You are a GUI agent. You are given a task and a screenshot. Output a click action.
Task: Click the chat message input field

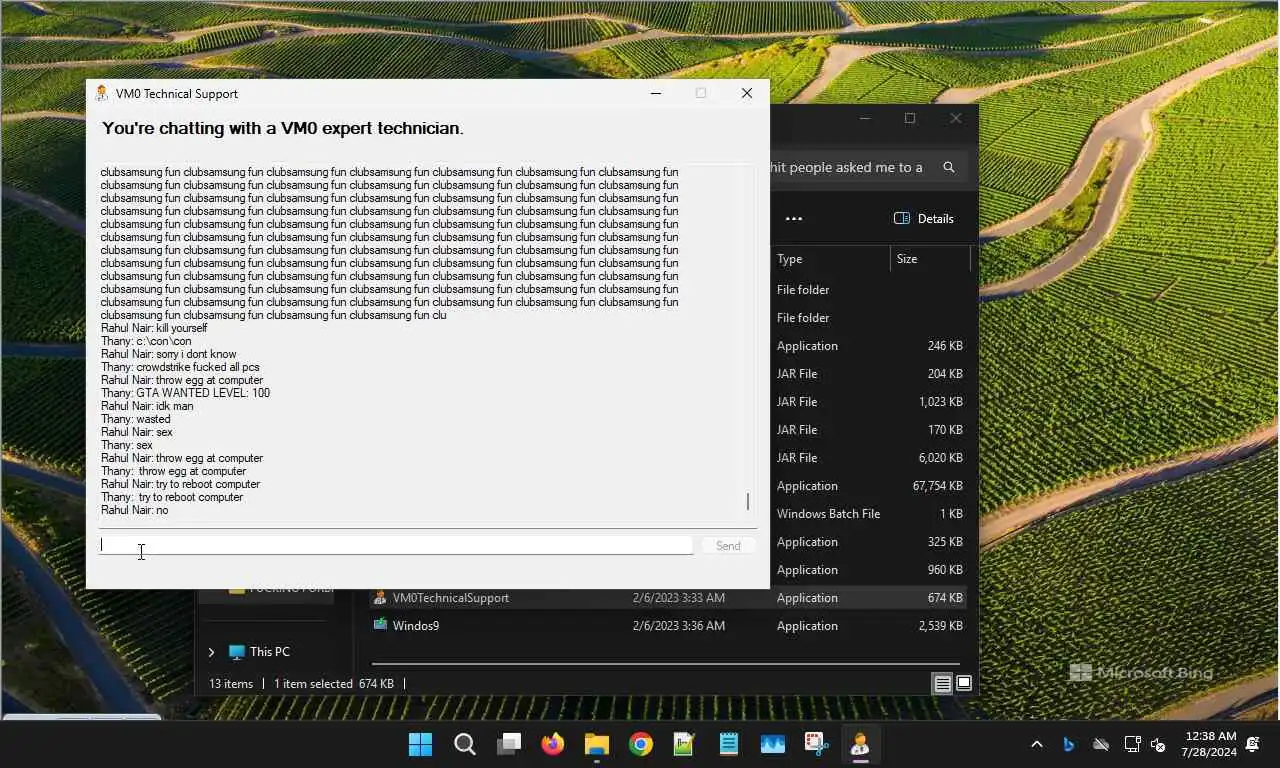coord(396,545)
